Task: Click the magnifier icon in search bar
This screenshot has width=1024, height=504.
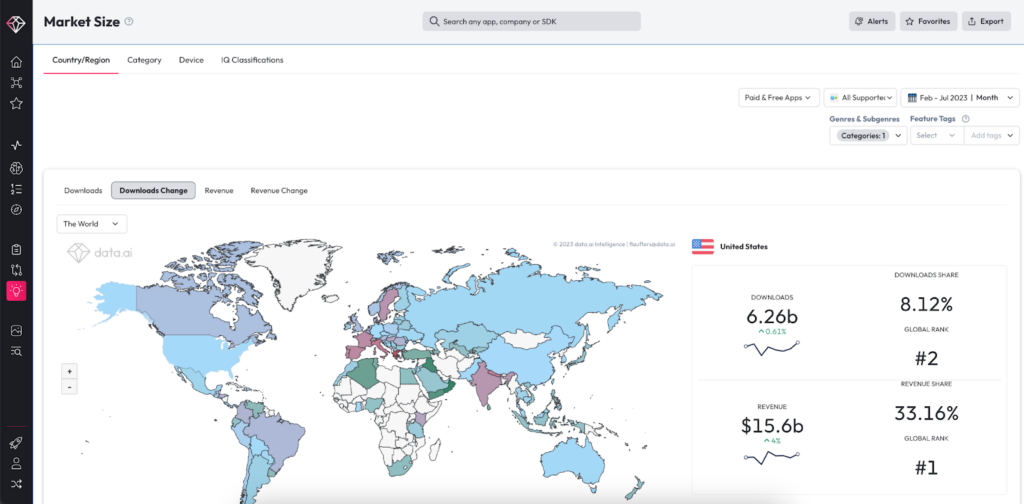Action: (x=434, y=22)
